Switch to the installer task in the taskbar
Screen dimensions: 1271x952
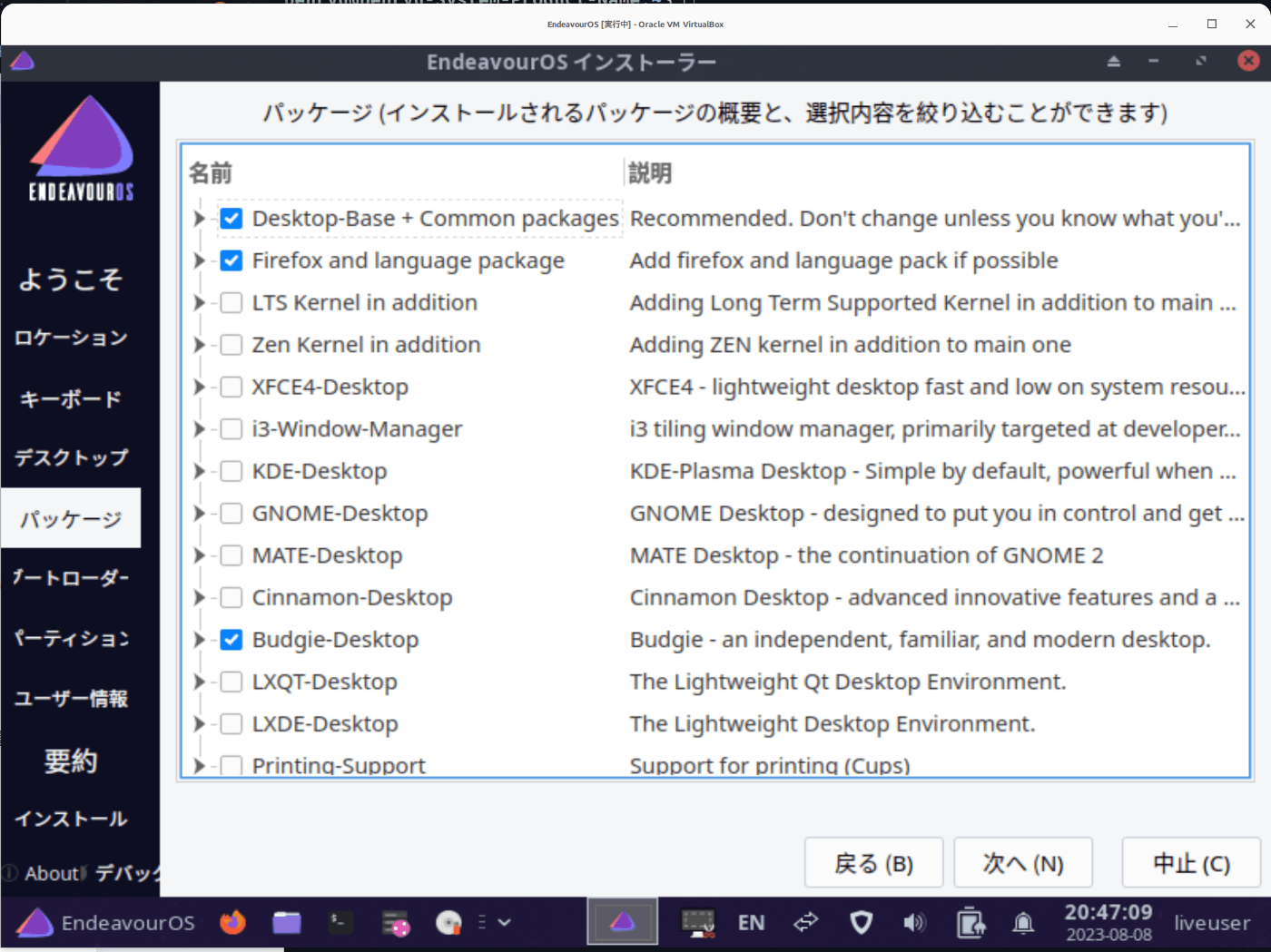click(622, 922)
